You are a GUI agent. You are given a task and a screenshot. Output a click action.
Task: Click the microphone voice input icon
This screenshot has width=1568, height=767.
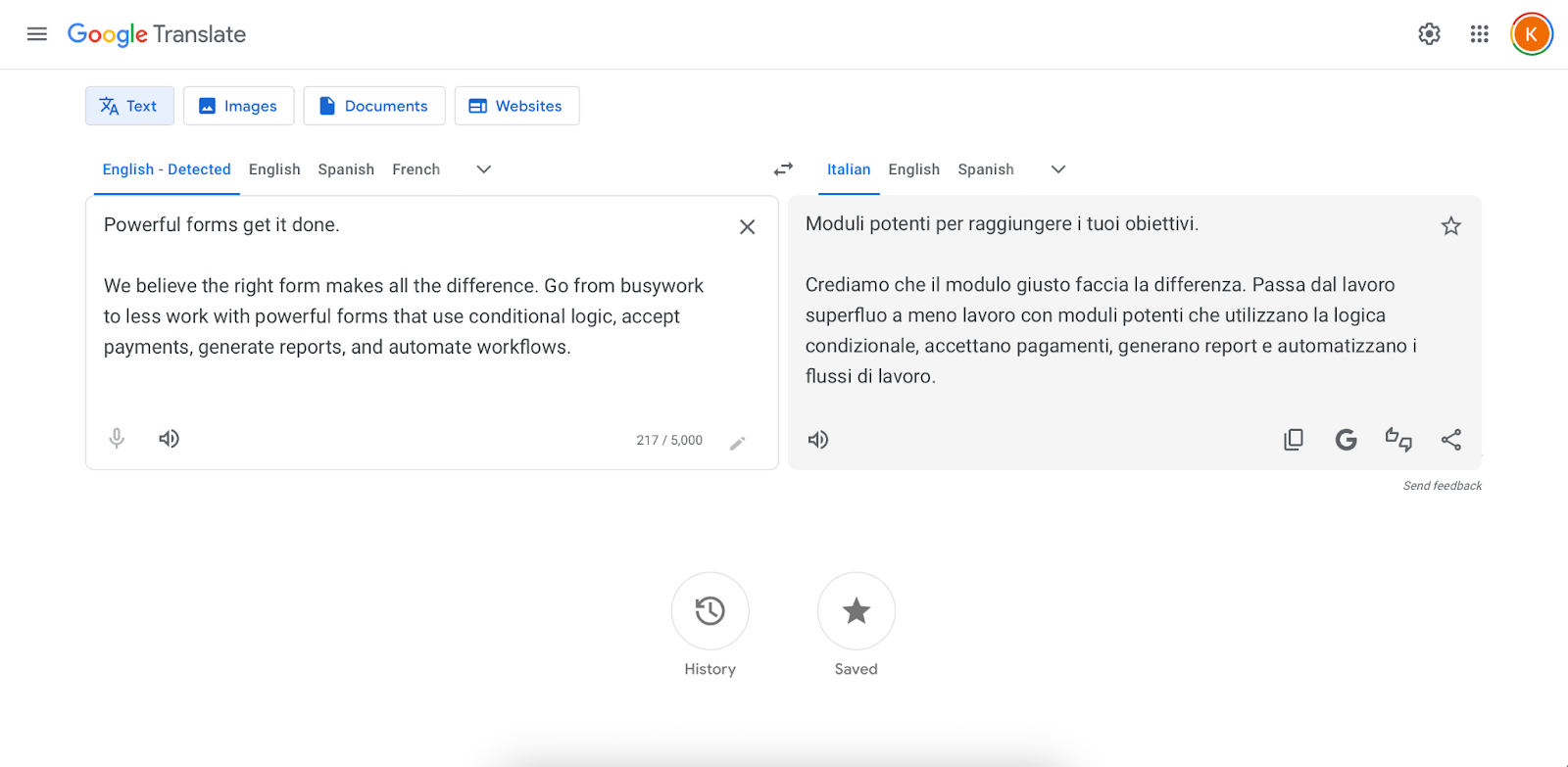tap(117, 439)
